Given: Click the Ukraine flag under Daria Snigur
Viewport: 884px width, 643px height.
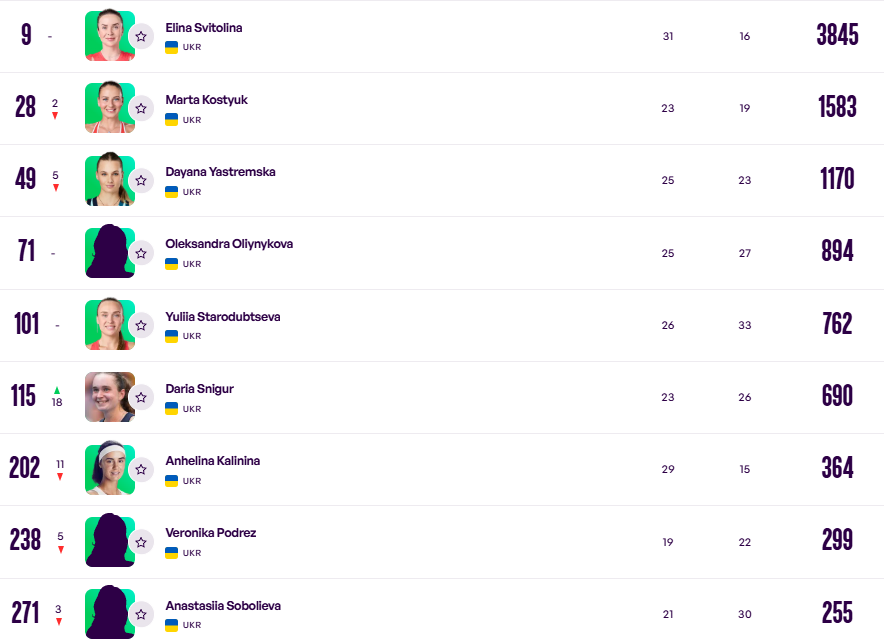Looking at the screenshot, I should tap(171, 408).
